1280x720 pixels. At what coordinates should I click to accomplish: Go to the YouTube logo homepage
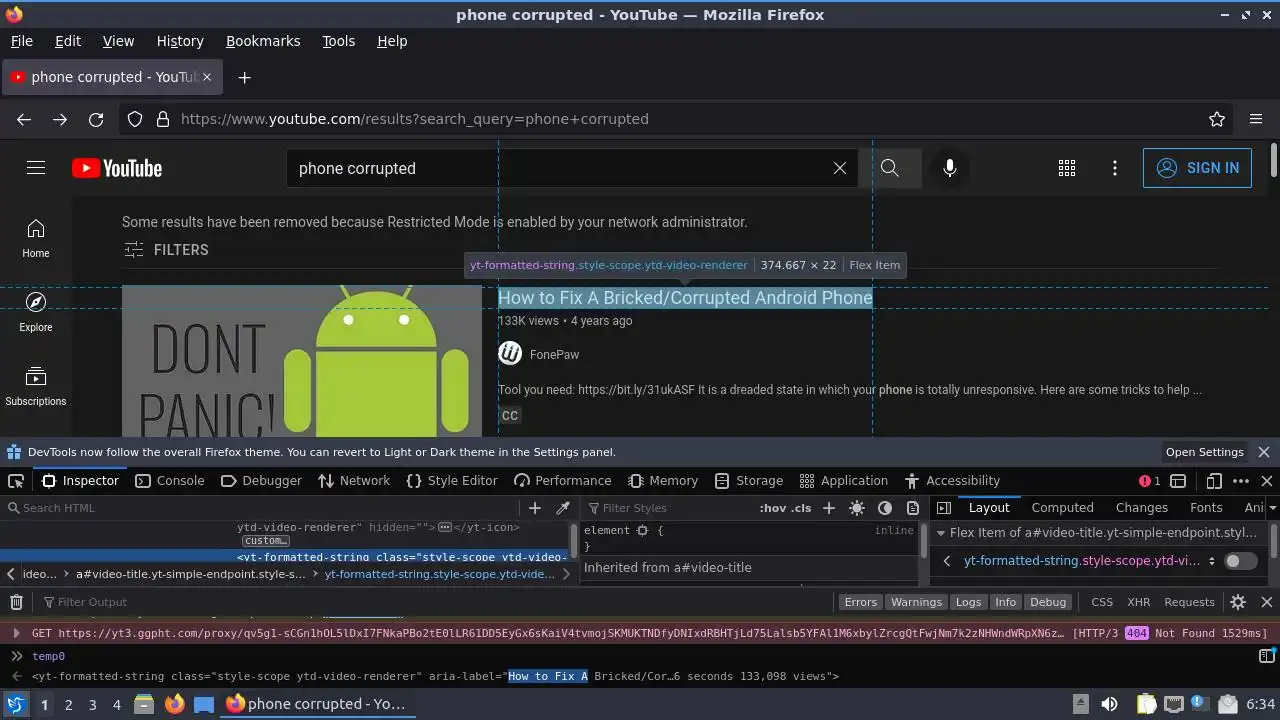click(117, 168)
